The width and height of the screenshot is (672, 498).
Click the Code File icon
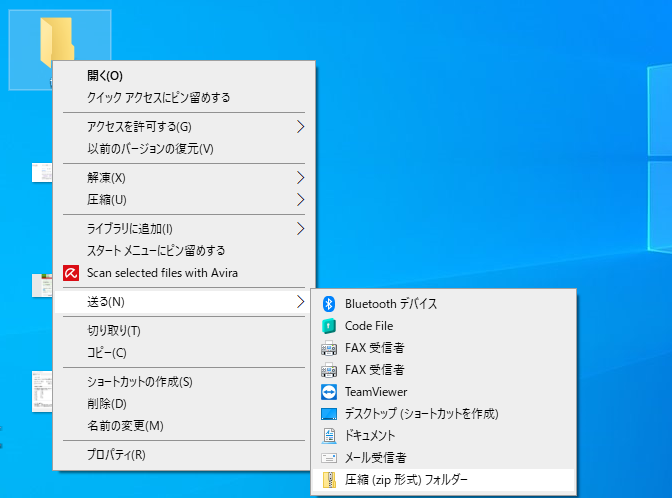(x=328, y=326)
